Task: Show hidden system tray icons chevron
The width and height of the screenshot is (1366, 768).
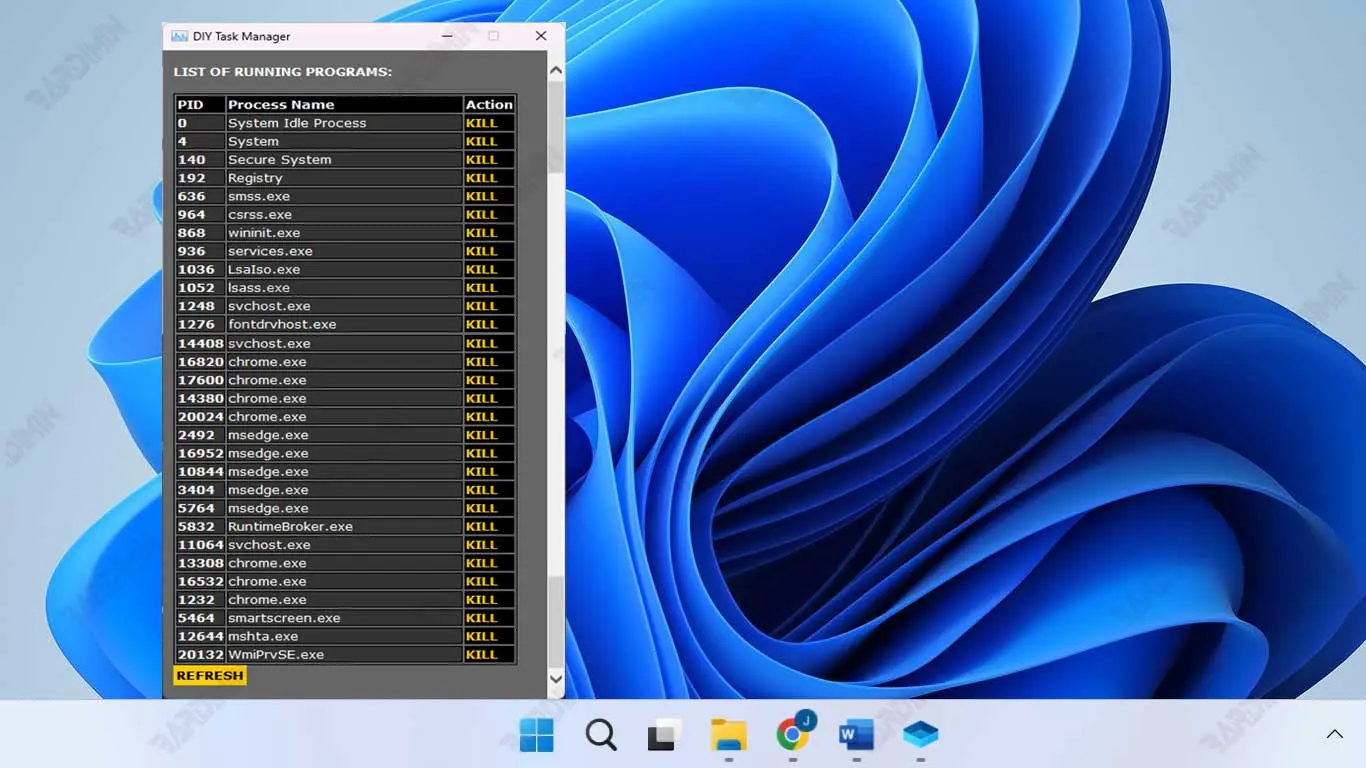Action: pos(1334,734)
